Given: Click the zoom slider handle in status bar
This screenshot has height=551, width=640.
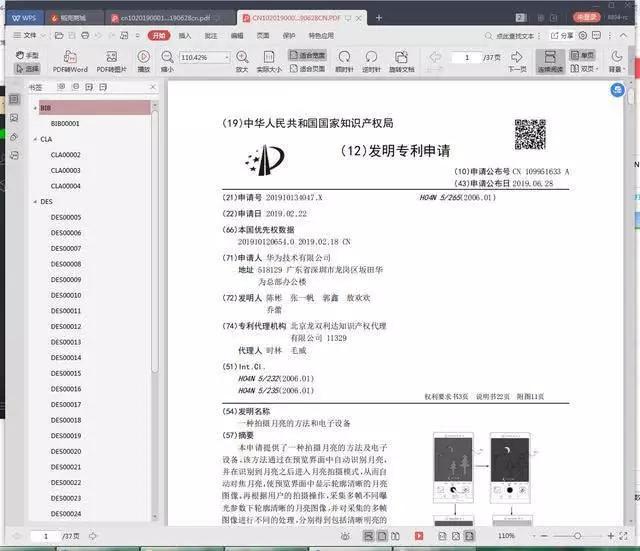Looking at the screenshot, I should pos(577,536).
